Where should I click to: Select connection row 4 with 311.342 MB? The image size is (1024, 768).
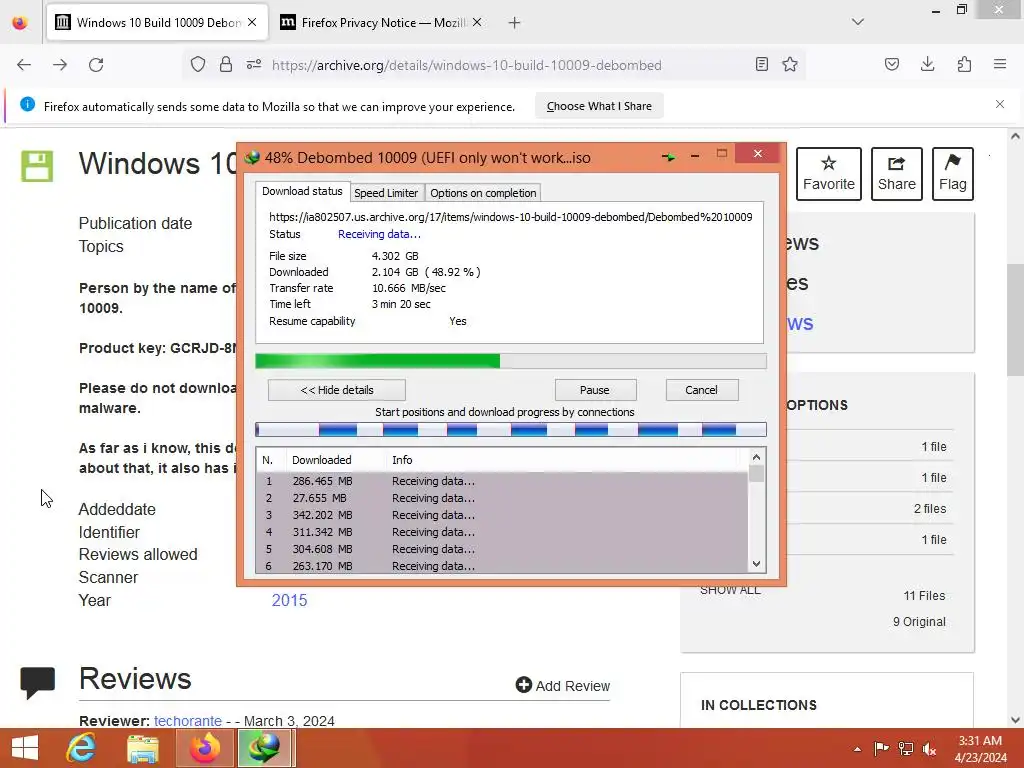click(x=502, y=532)
